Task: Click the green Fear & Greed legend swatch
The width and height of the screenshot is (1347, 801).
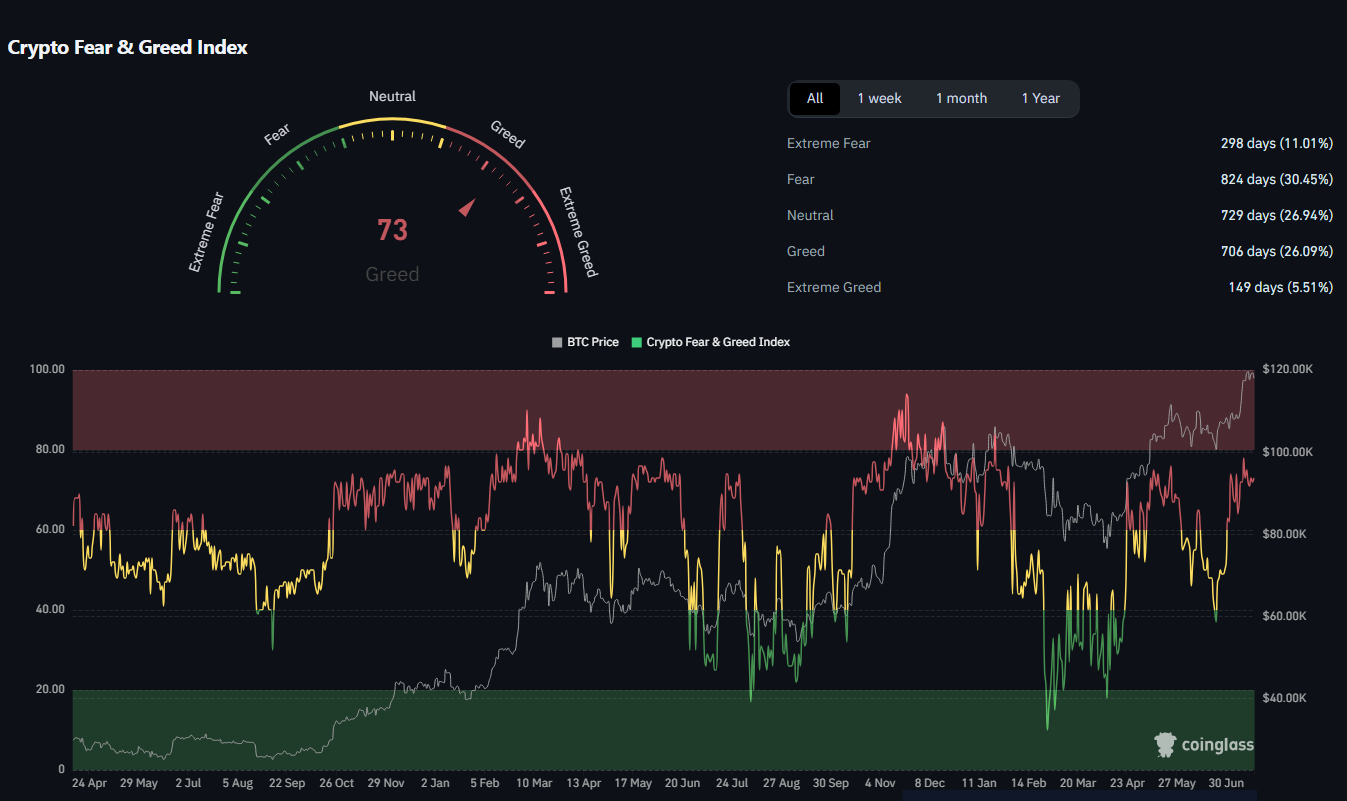Action: point(637,342)
